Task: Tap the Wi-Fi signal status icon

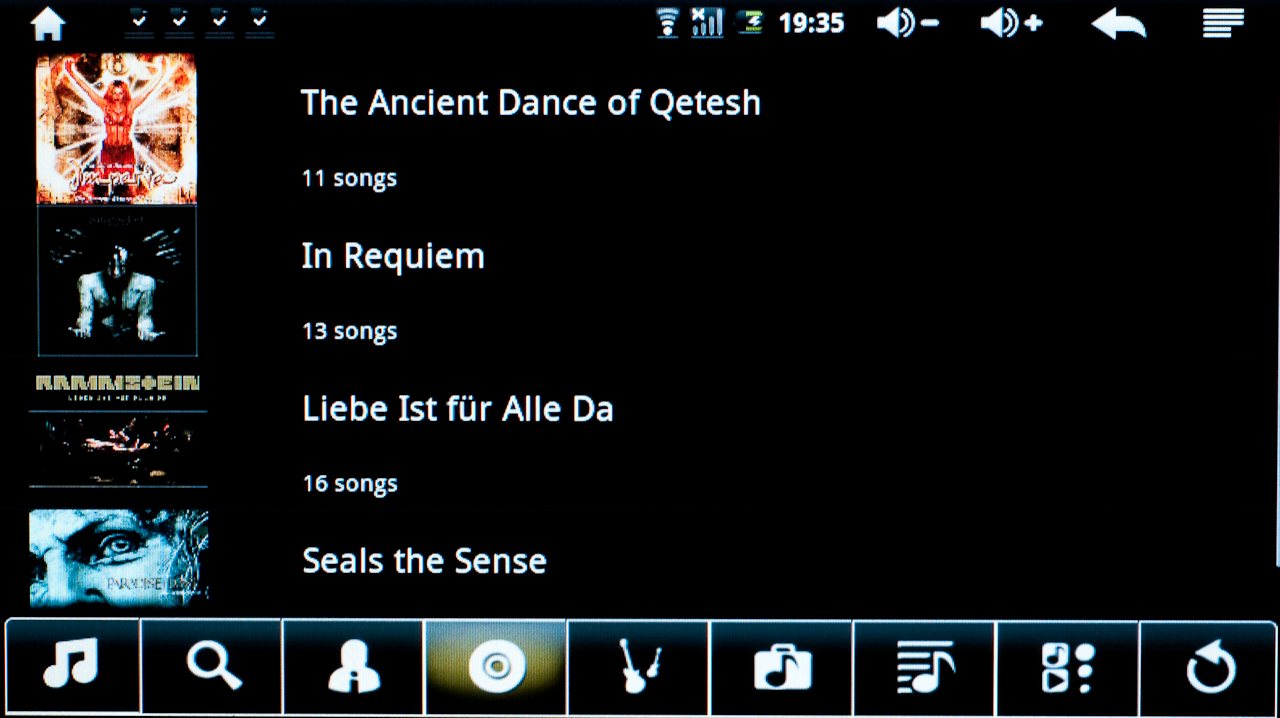Action: tap(667, 23)
